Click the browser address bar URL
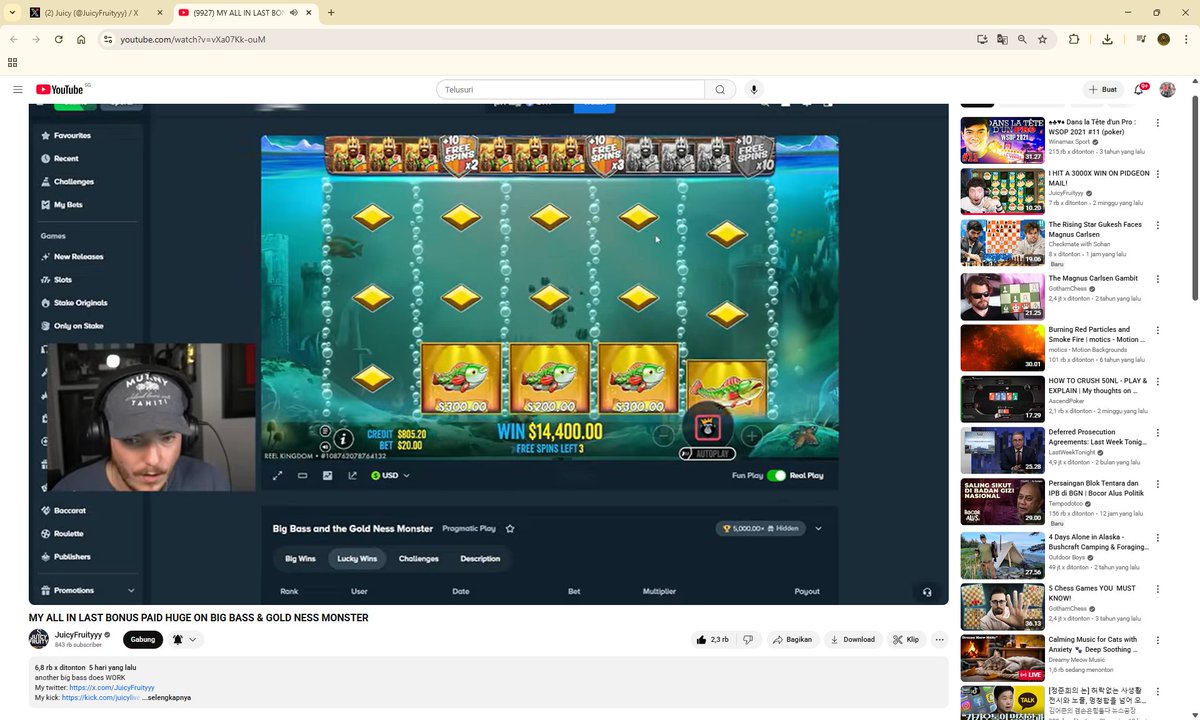The width and height of the screenshot is (1200, 720). (x=193, y=39)
